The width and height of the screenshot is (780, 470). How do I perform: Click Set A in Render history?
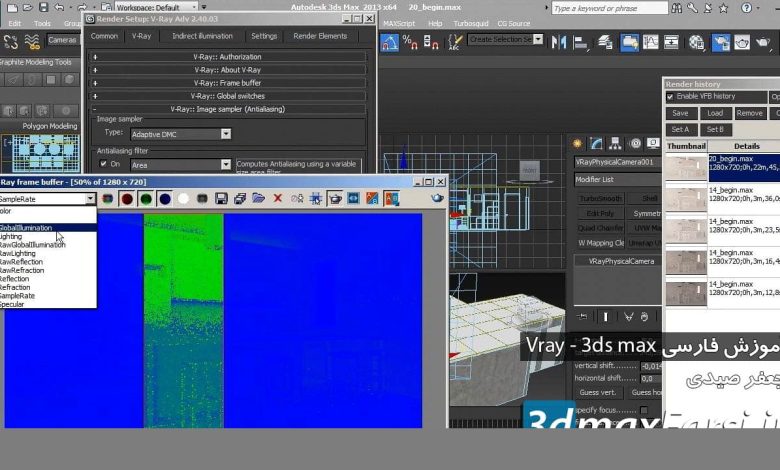click(680, 130)
